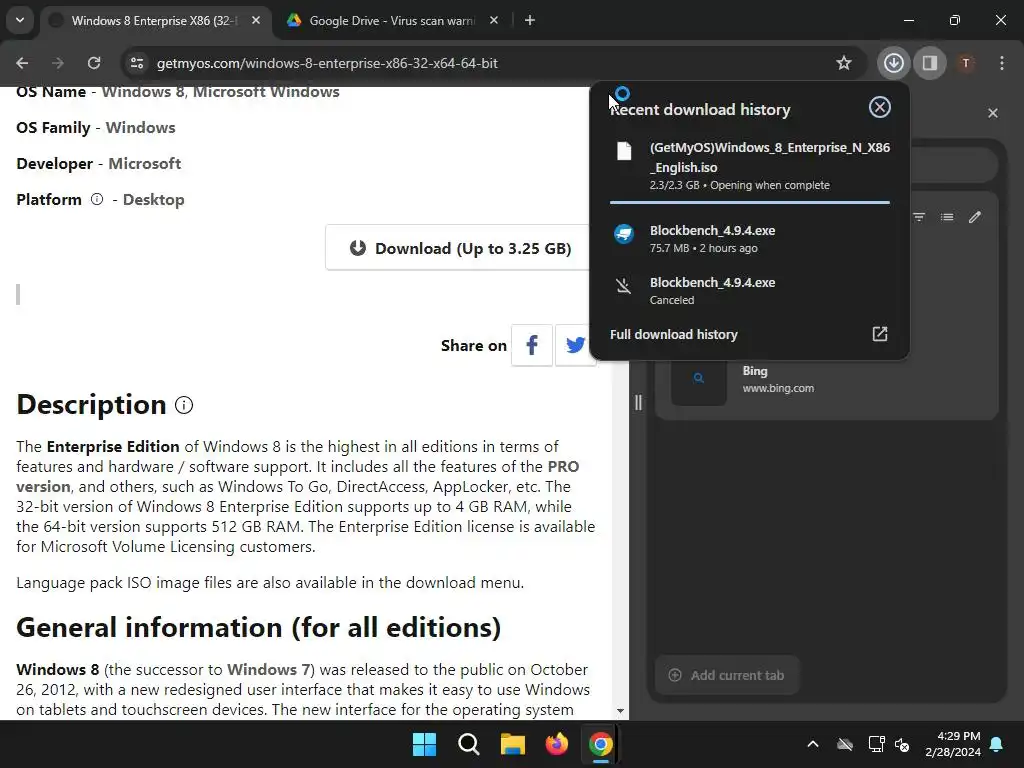This screenshot has width=1024, height=768.
Task: Bookmark this page with the star
Action: 844,63
